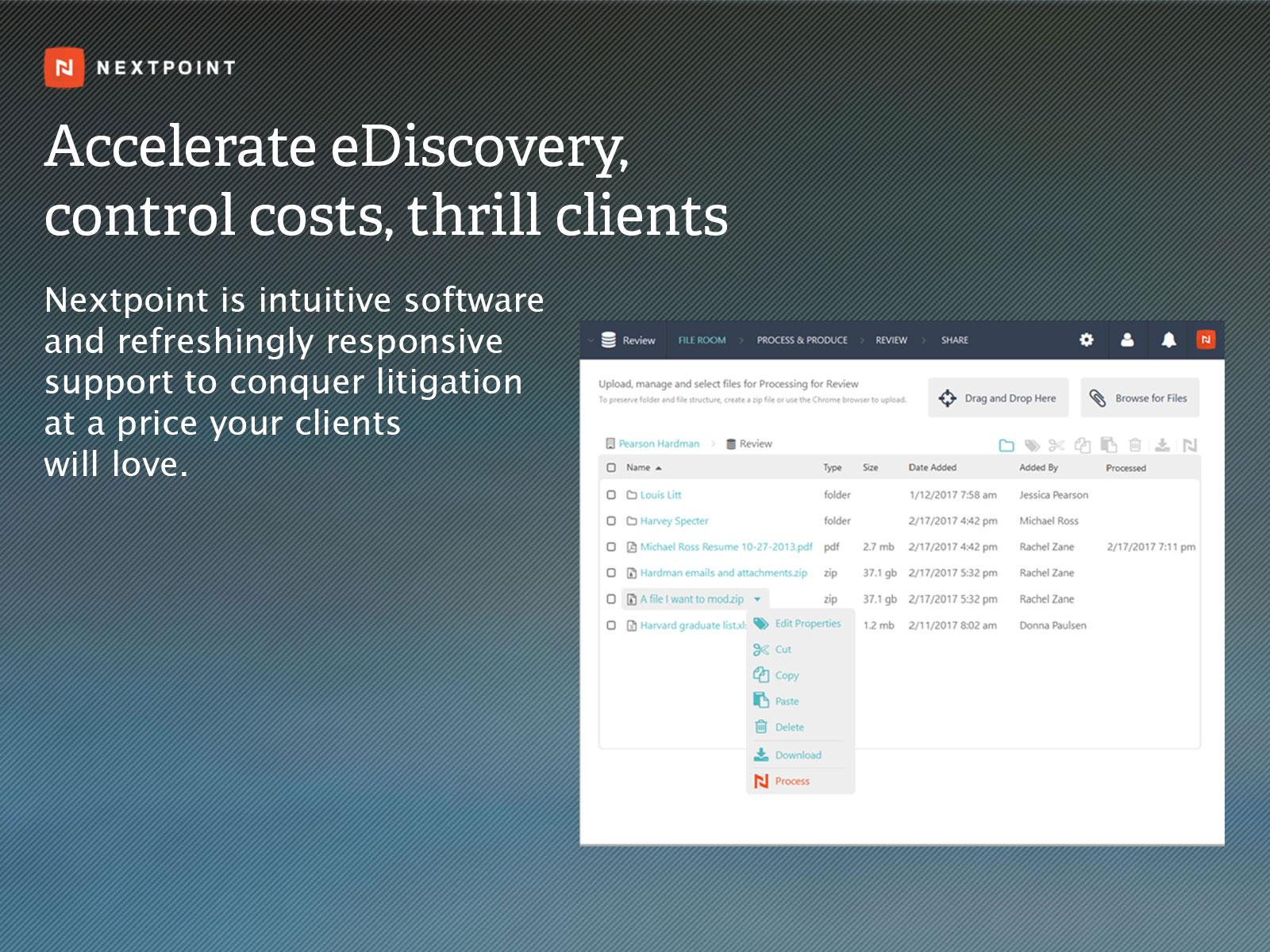The width and height of the screenshot is (1270, 952).
Task: Open 'A file I want to mod.zip' link
Action: click(691, 599)
